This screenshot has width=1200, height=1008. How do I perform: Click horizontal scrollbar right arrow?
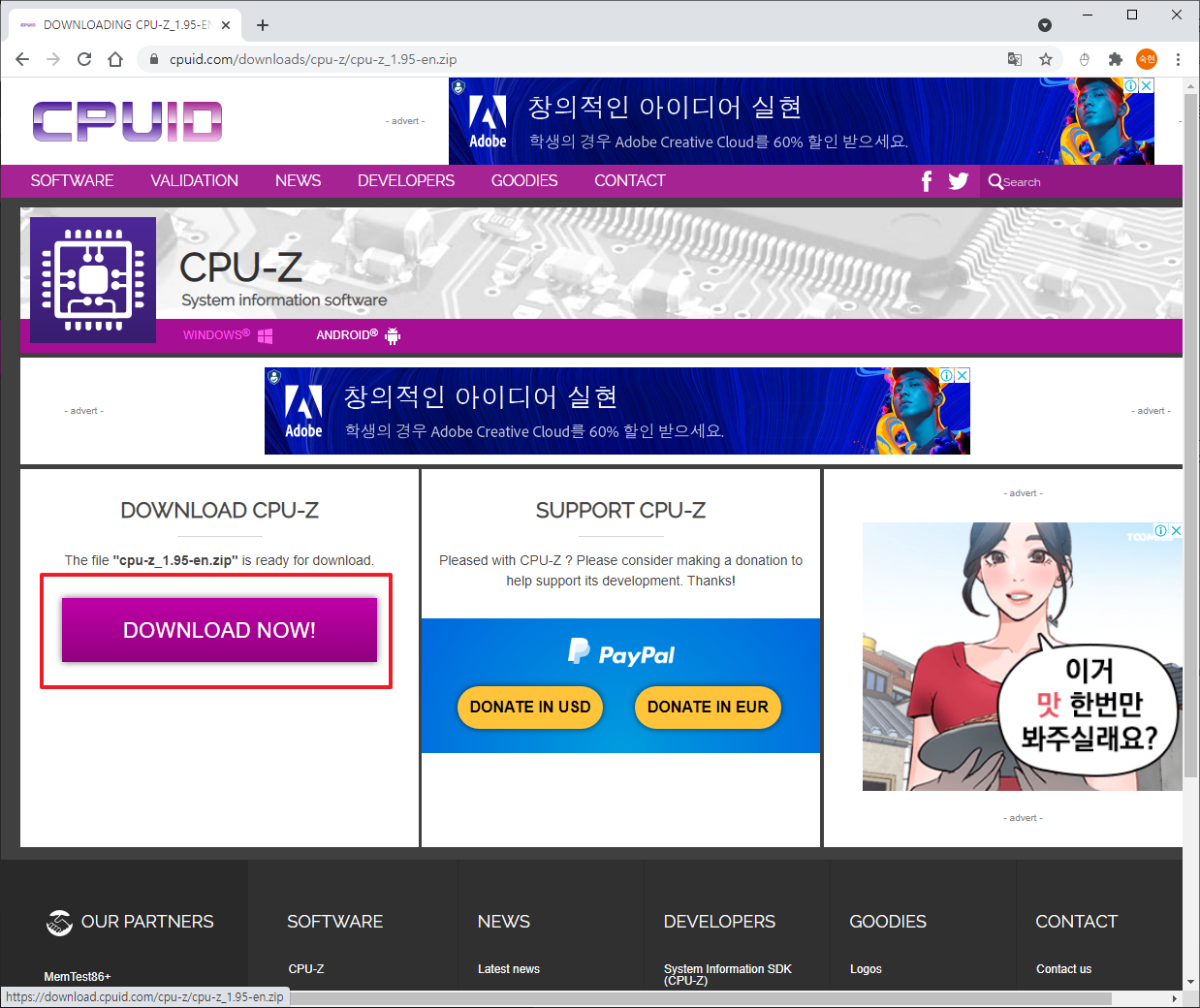click(1175, 998)
